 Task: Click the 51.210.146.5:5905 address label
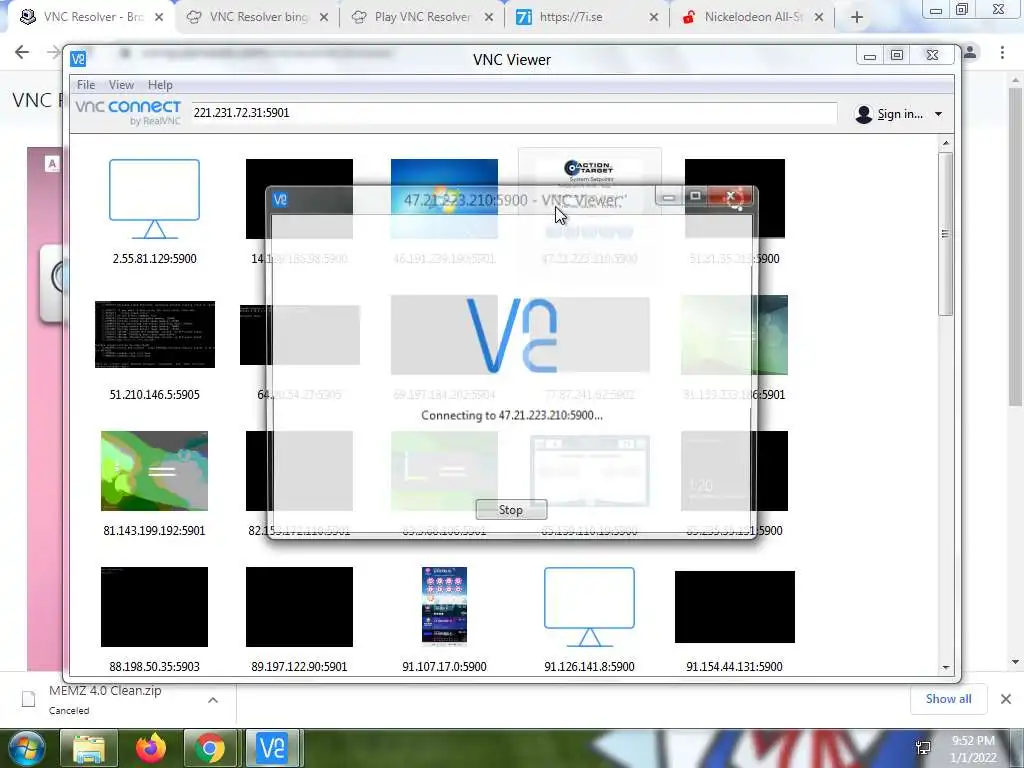coord(154,394)
